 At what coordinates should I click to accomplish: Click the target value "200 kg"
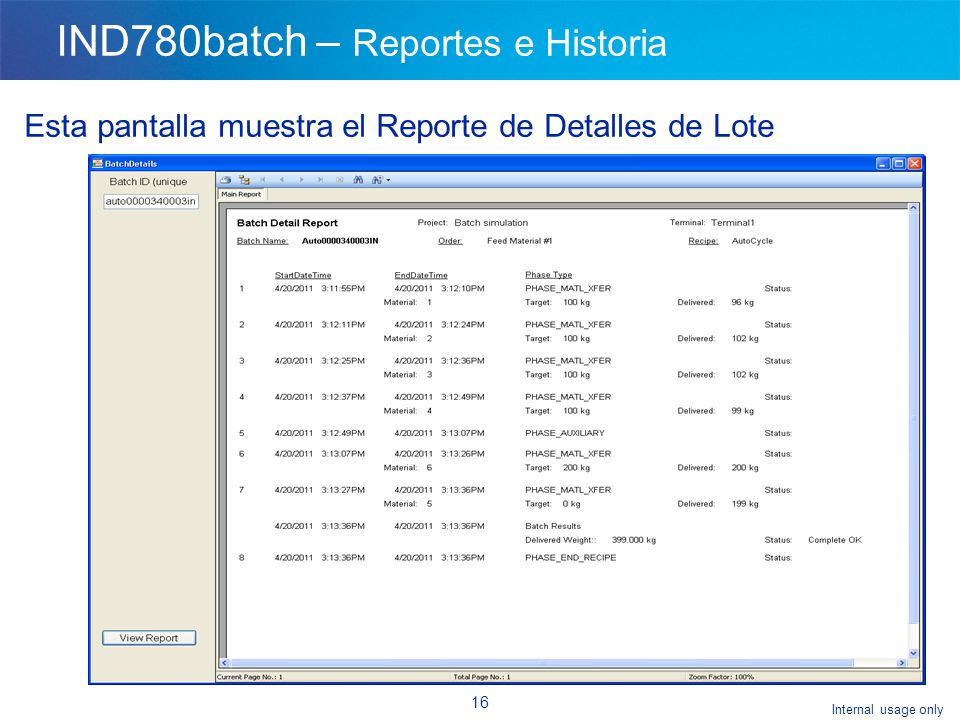click(576, 468)
